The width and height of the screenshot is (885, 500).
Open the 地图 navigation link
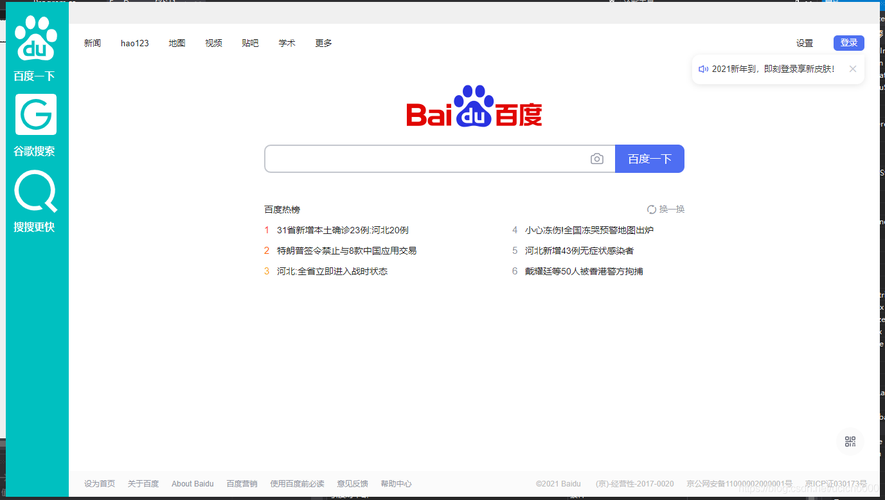[x=177, y=43]
